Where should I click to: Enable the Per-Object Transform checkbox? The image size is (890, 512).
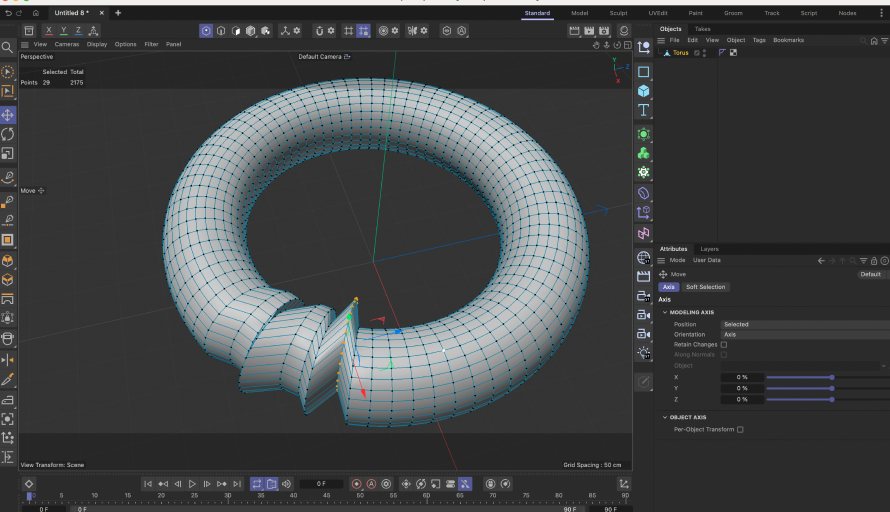tap(740, 429)
